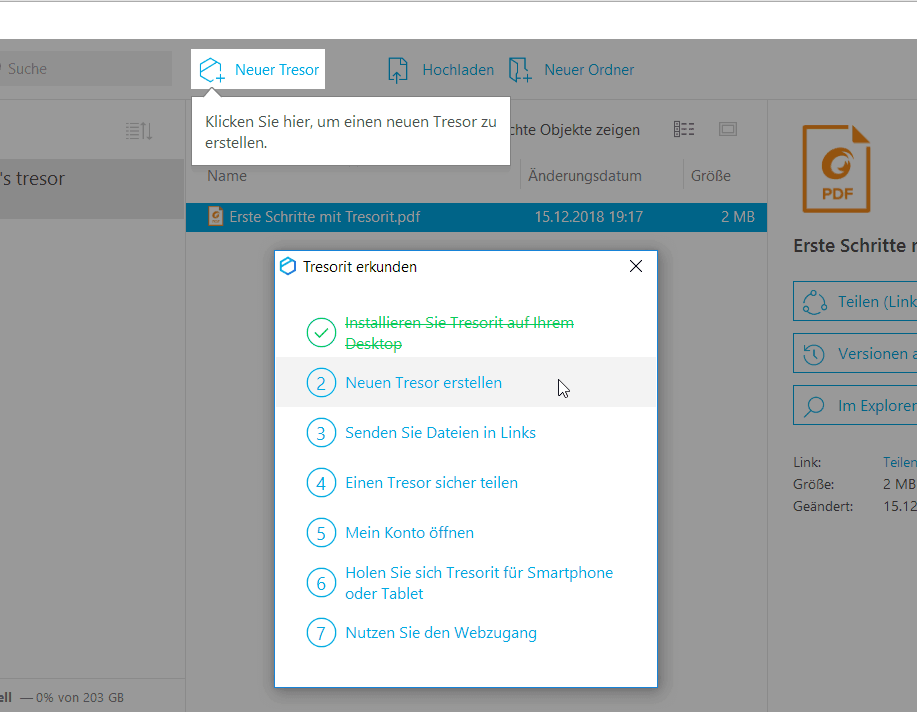Open the 'Nutzen Sie den Webzugang' step
This screenshot has height=712, width=917.
(441, 633)
